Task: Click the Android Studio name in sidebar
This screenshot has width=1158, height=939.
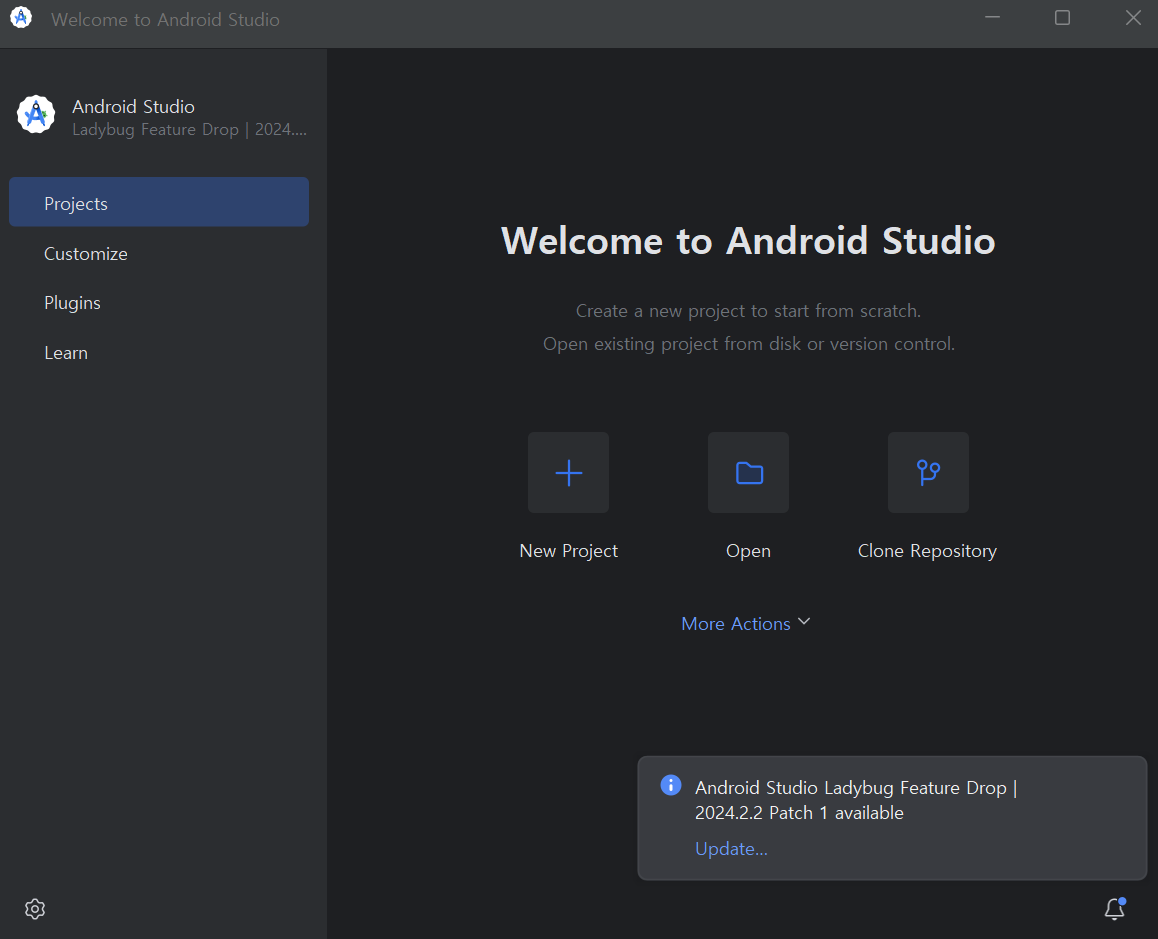Action: [133, 106]
